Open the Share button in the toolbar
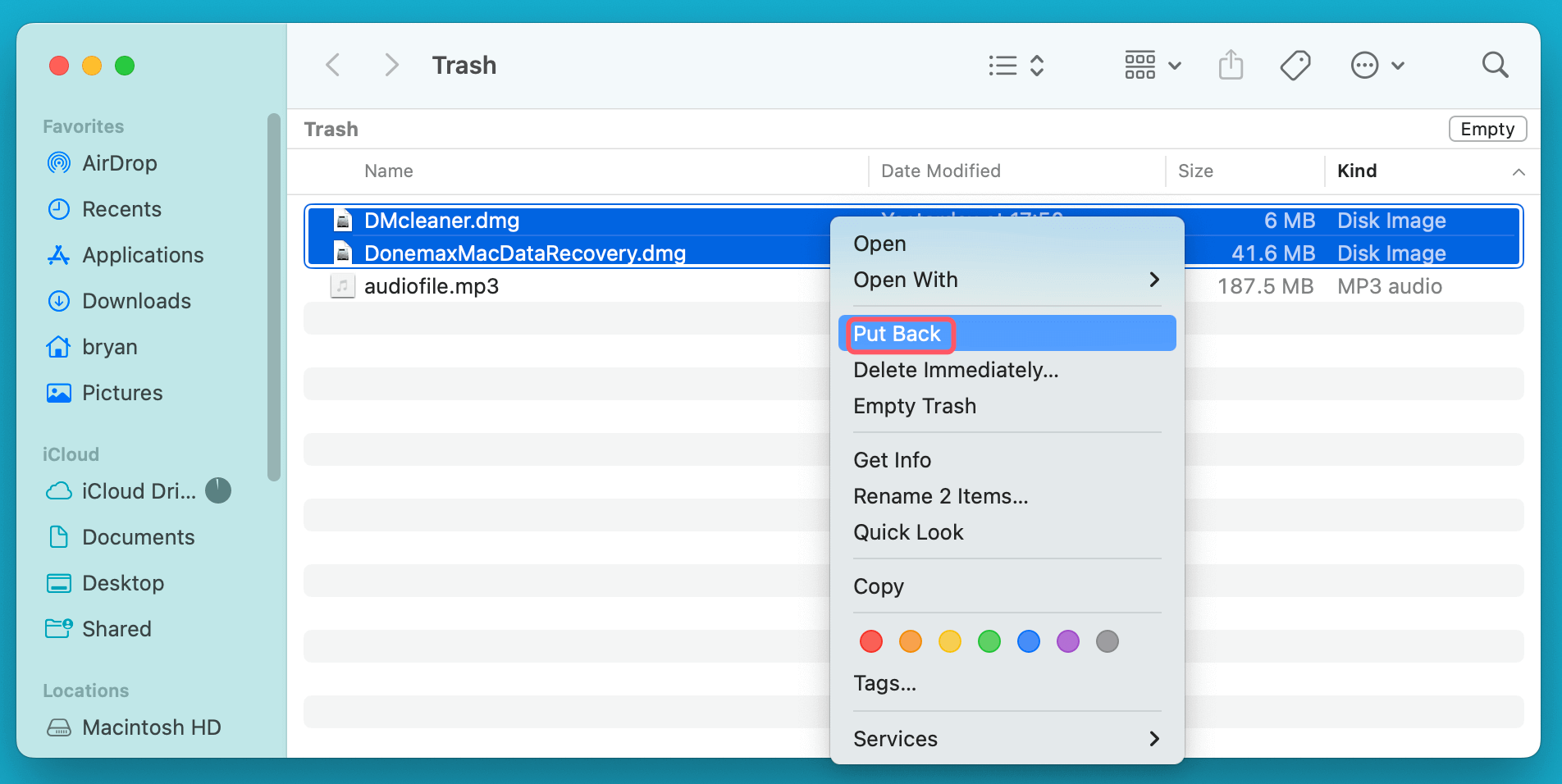1562x784 pixels. pyautogui.click(x=1230, y=65)
